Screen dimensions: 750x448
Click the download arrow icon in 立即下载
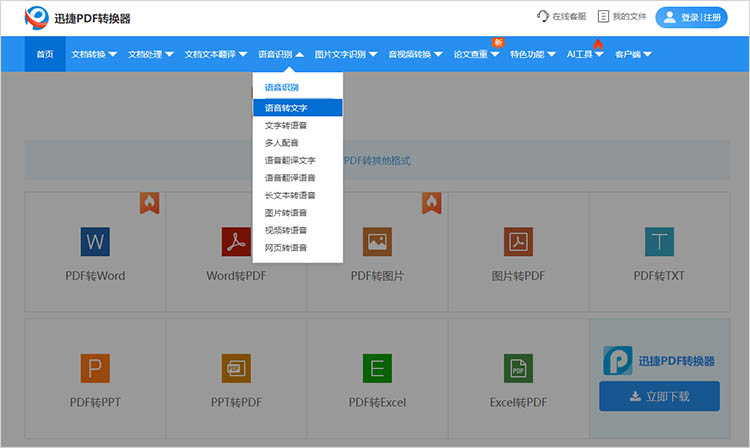point(635,396)
